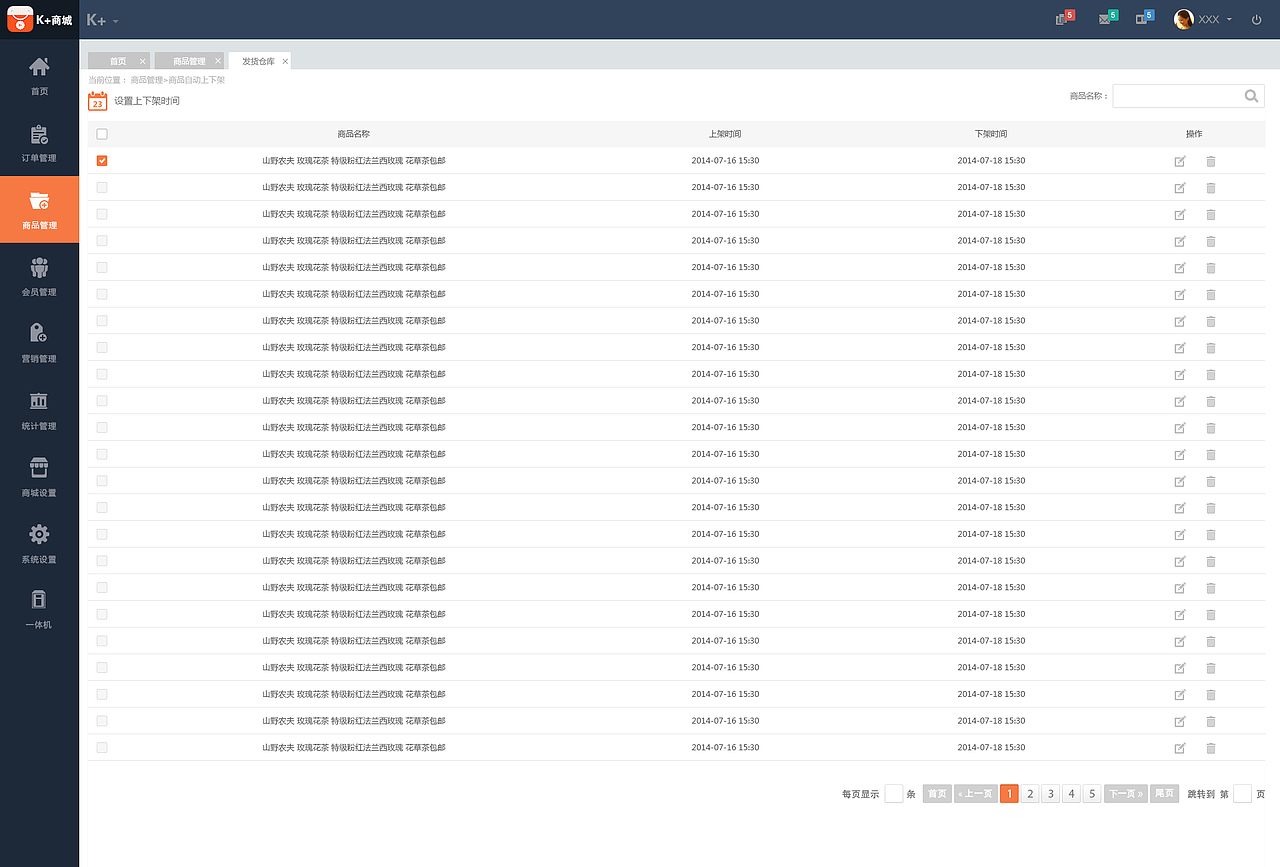1280x867 pixels.
Task: Click the calendar 设置上下架时间 icon
Action: point(97,101)
